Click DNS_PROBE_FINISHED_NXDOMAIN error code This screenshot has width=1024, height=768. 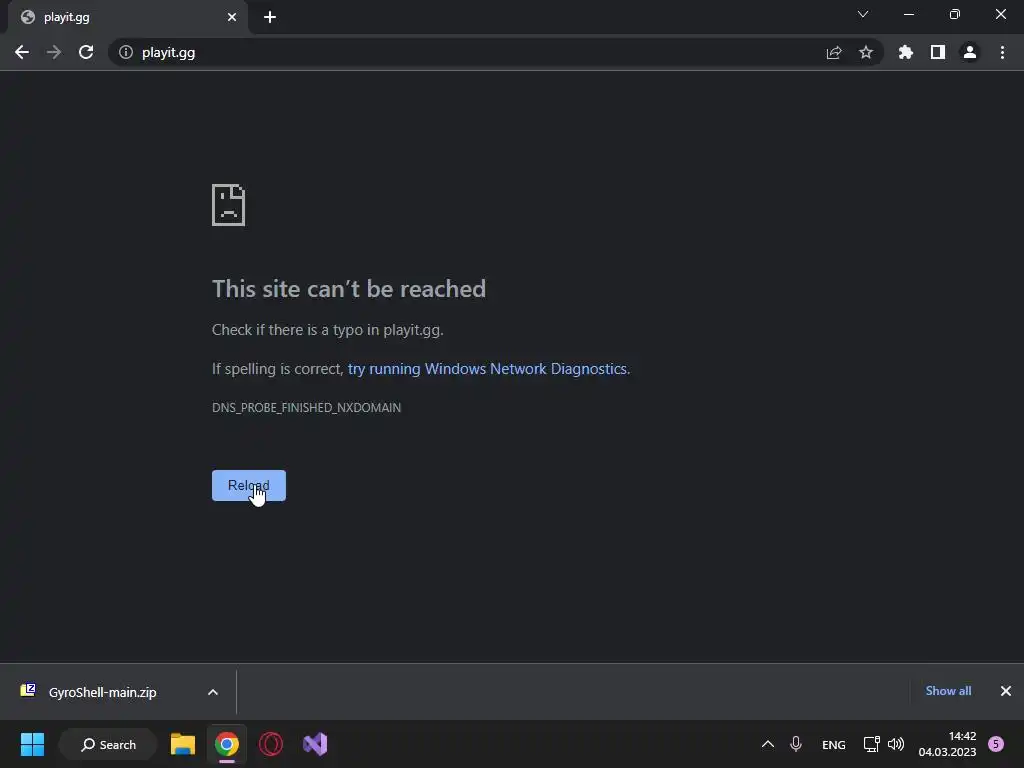point(306,408)
